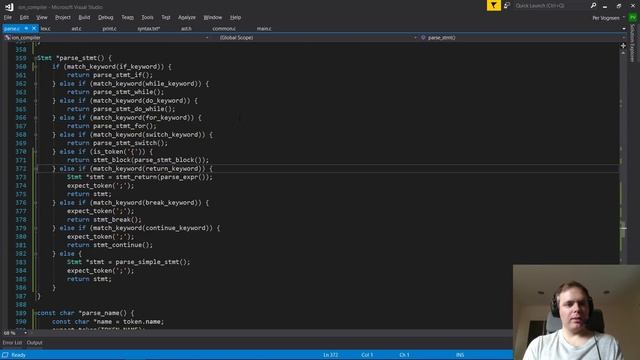Switch to the syntax.txt tab
Screen dimensions: 640x360
(149, 29)
